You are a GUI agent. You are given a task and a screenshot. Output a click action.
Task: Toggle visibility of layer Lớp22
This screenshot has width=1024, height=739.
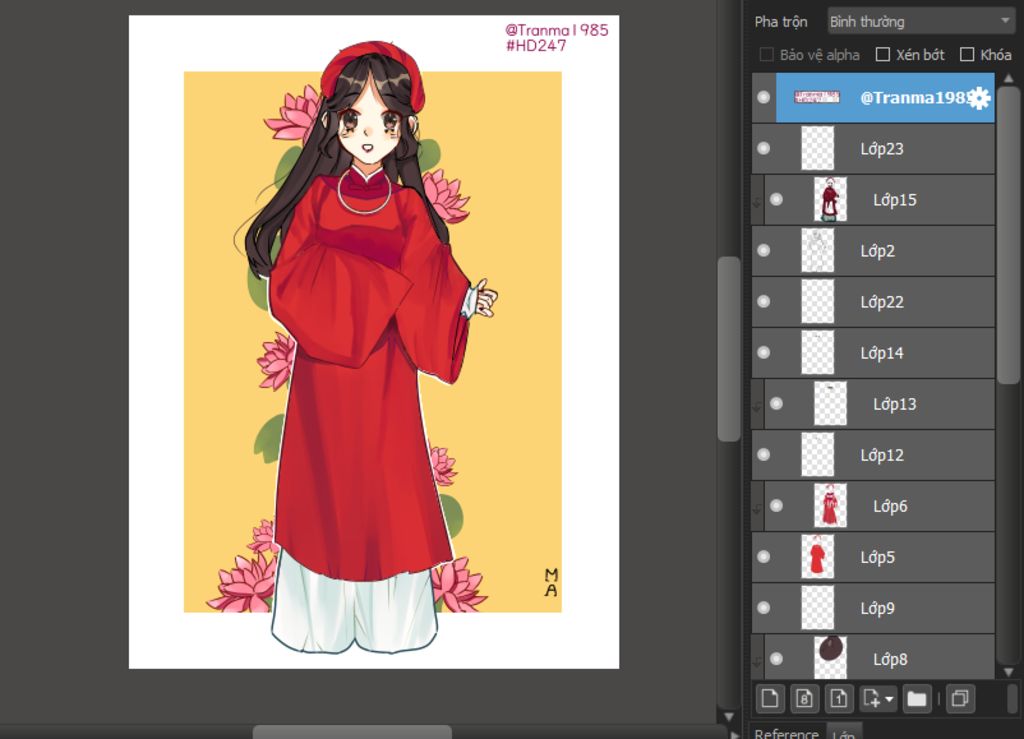tap(763, 301)
